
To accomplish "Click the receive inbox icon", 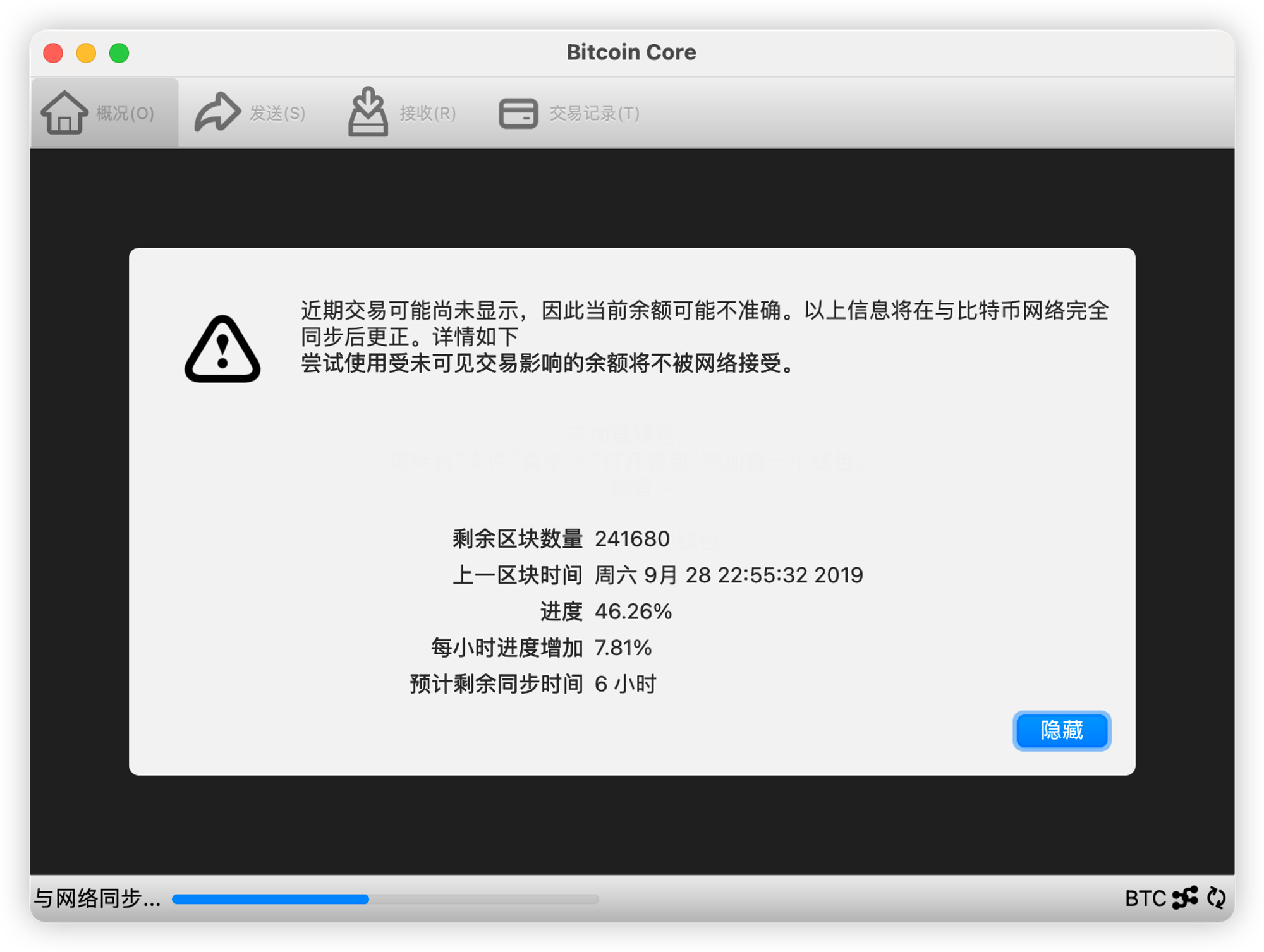I will click(368, 112).
